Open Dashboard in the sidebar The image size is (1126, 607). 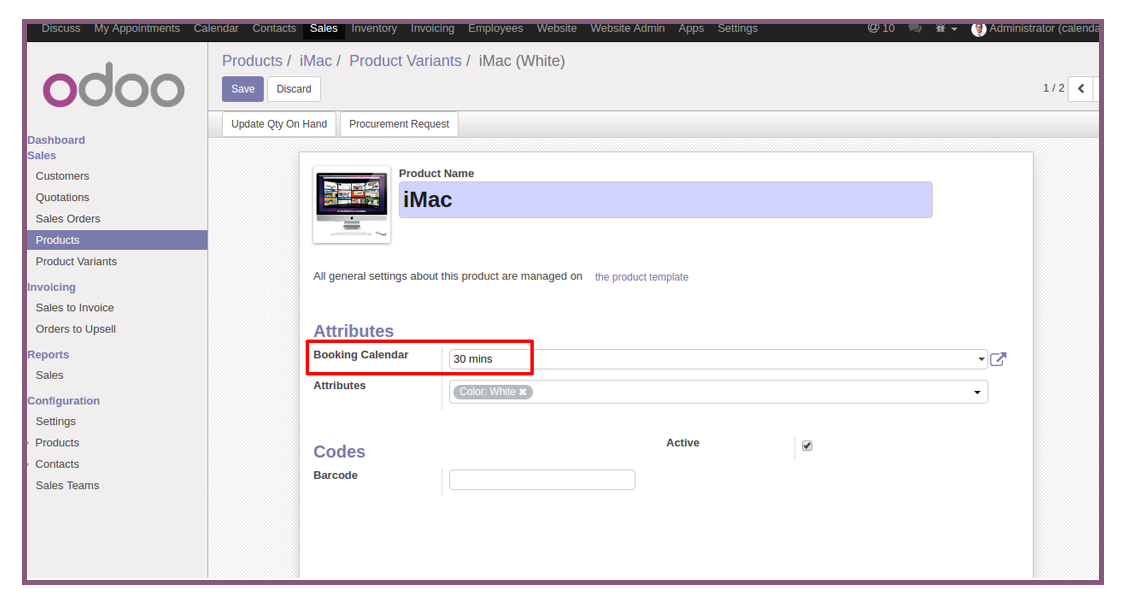coord(56,140)
